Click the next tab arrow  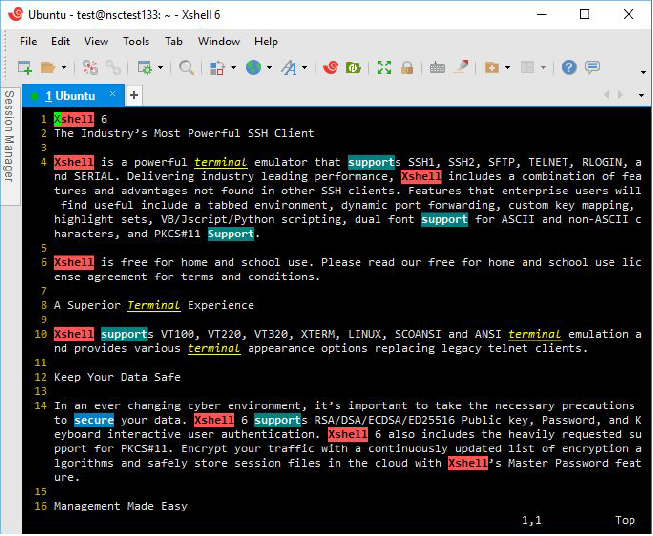coord(621,95)
